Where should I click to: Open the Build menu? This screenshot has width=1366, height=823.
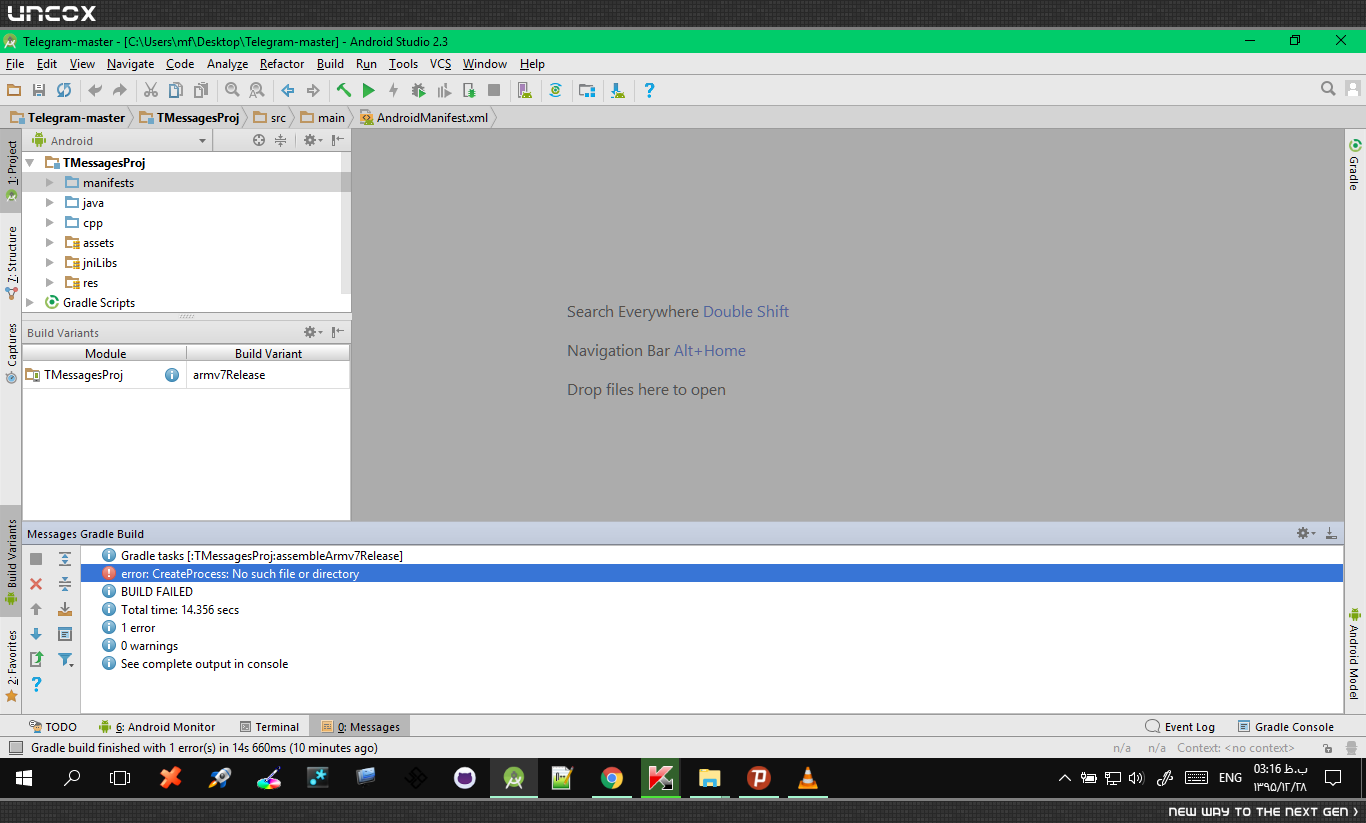pyautogui.click(x=330, y=64)
